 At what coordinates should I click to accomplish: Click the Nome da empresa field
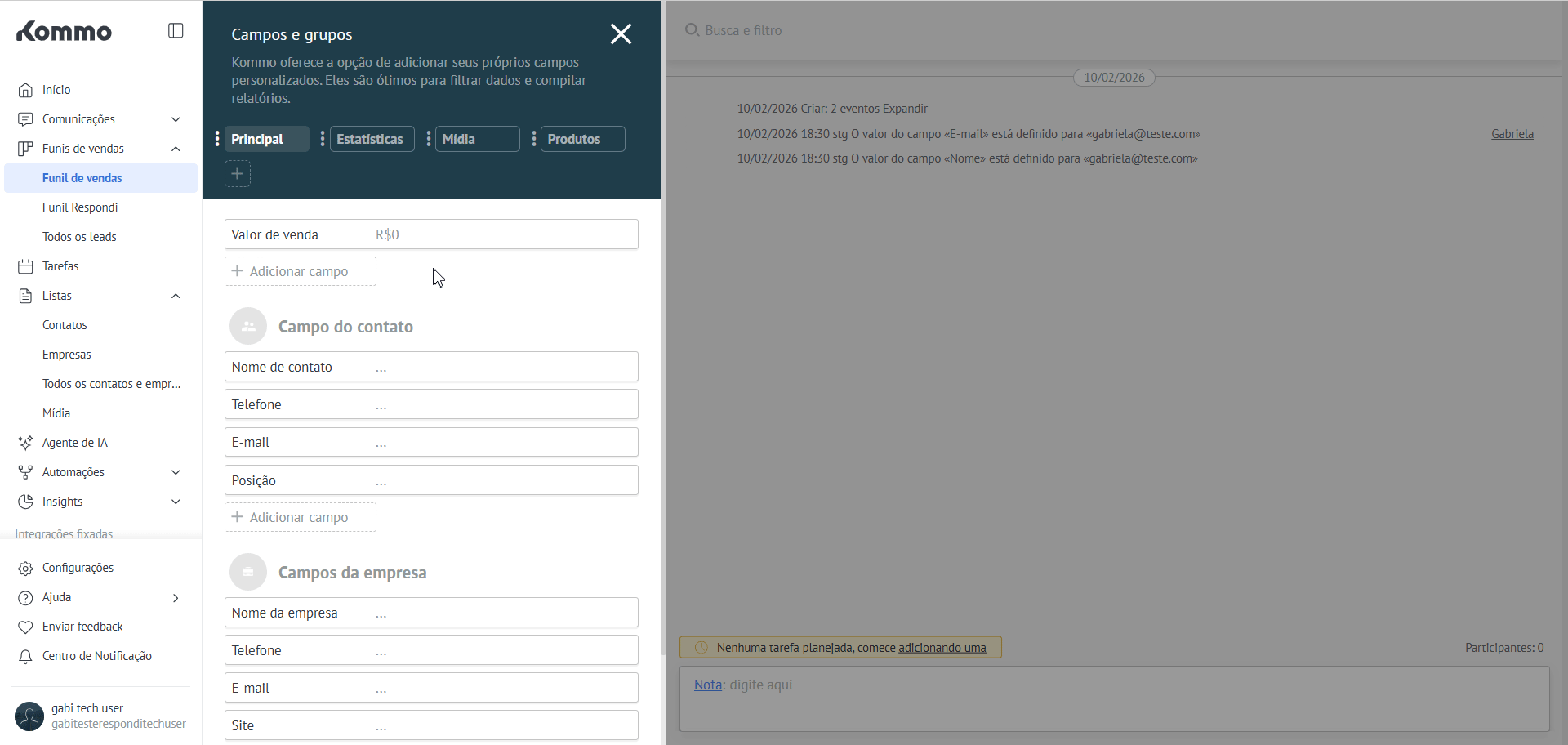pos(431,613)
